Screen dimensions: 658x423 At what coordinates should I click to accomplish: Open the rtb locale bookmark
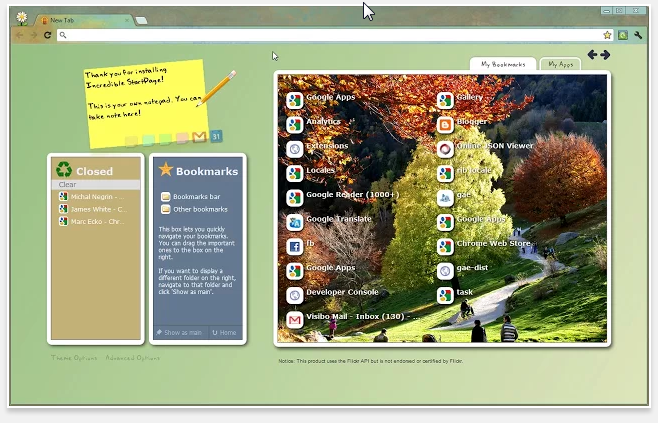click(x=464, y=172)
